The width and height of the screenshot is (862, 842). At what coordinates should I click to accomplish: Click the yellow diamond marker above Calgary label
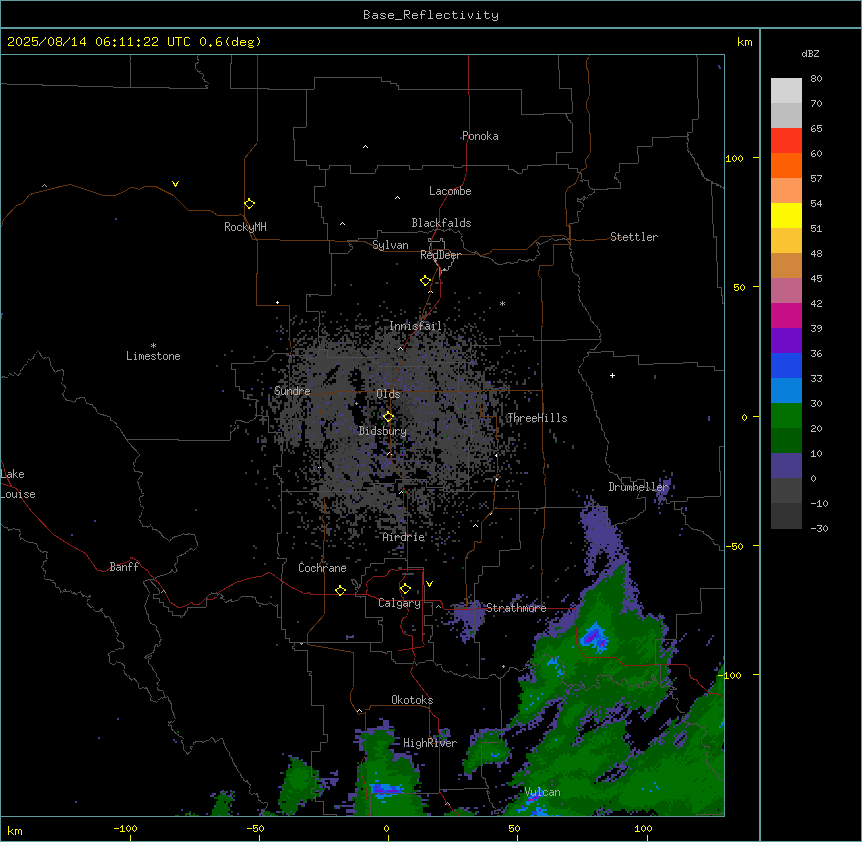point(405,589)
